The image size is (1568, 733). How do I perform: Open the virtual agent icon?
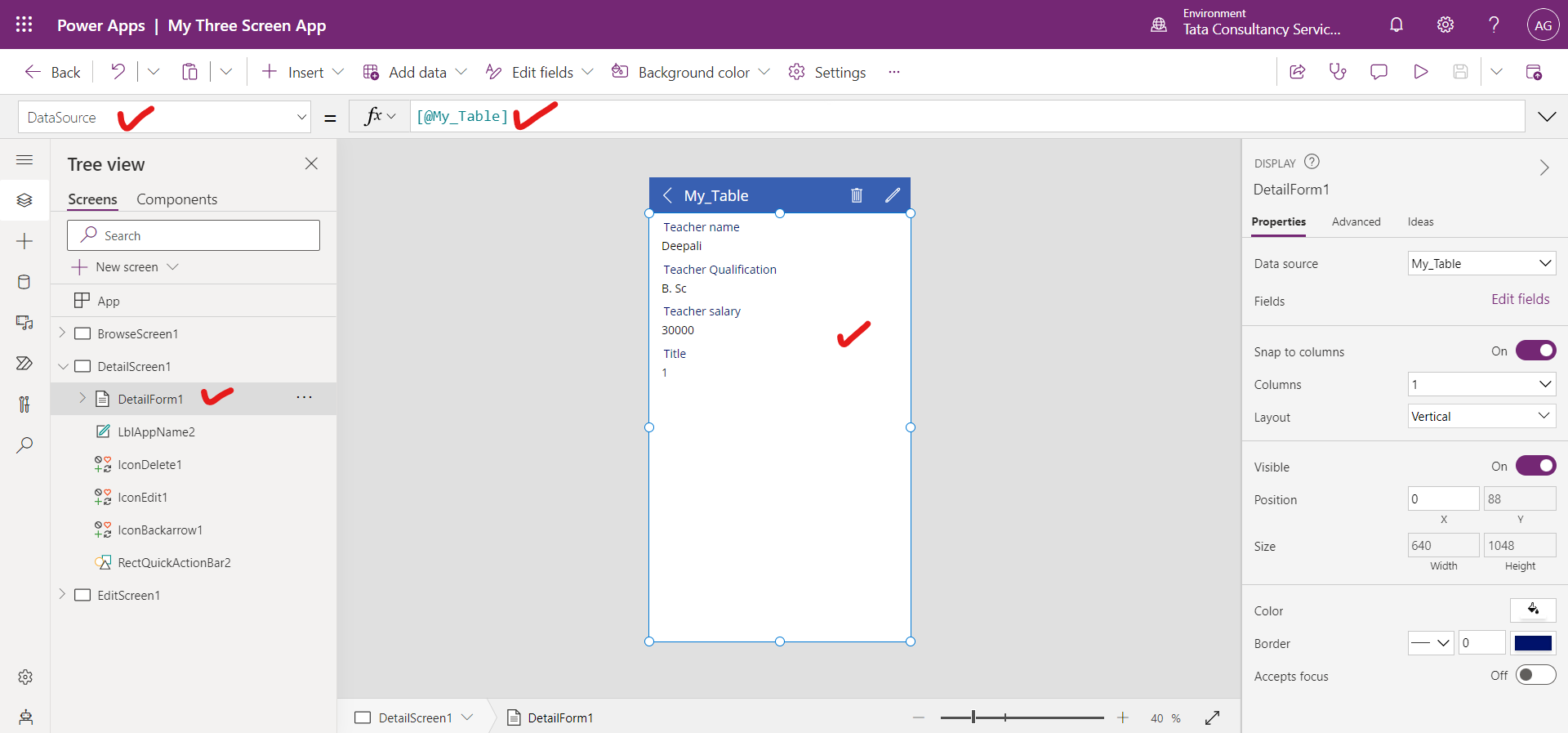pyautogui.click(x=25, y=717)
